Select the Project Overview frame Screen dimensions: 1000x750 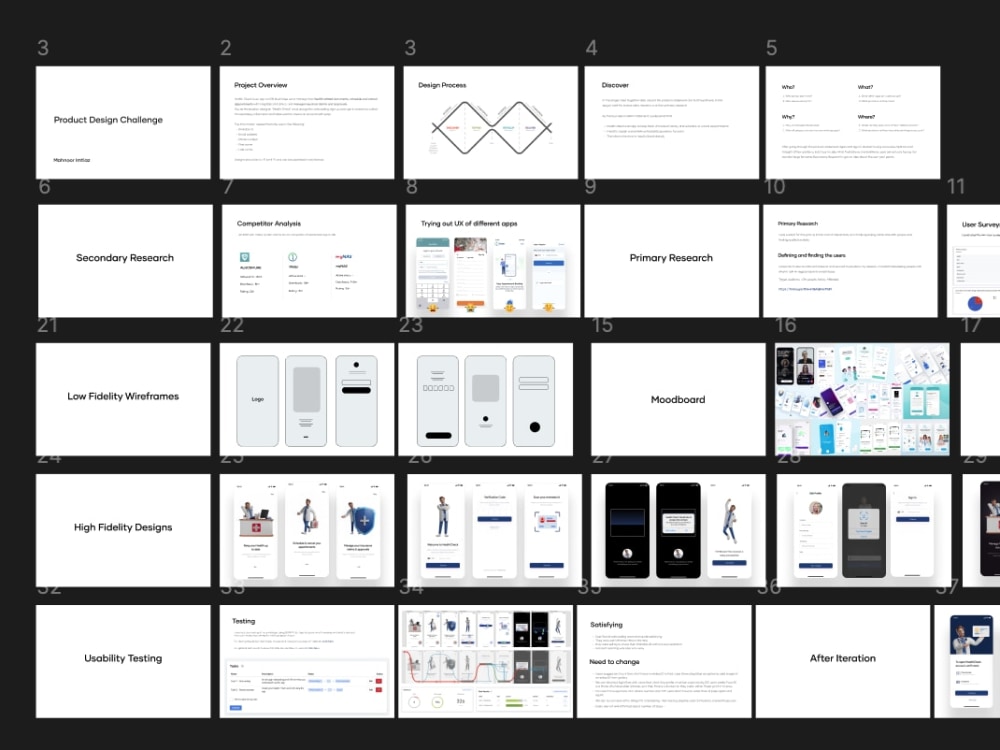(x=307, y=122)
